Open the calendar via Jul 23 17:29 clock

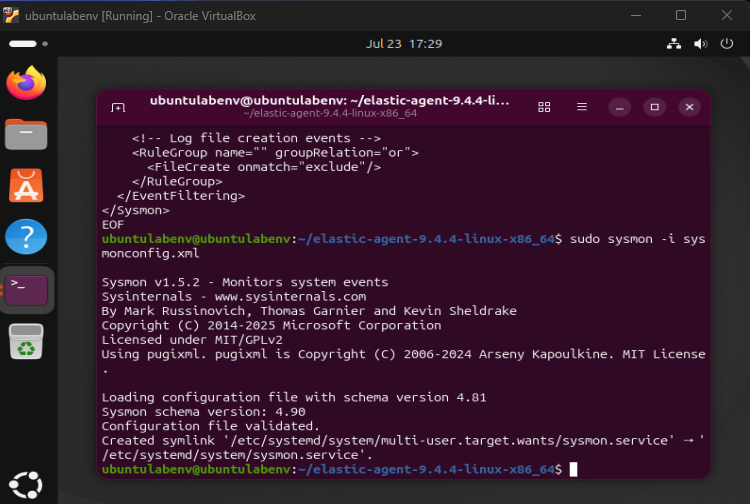tap(404, 44)
